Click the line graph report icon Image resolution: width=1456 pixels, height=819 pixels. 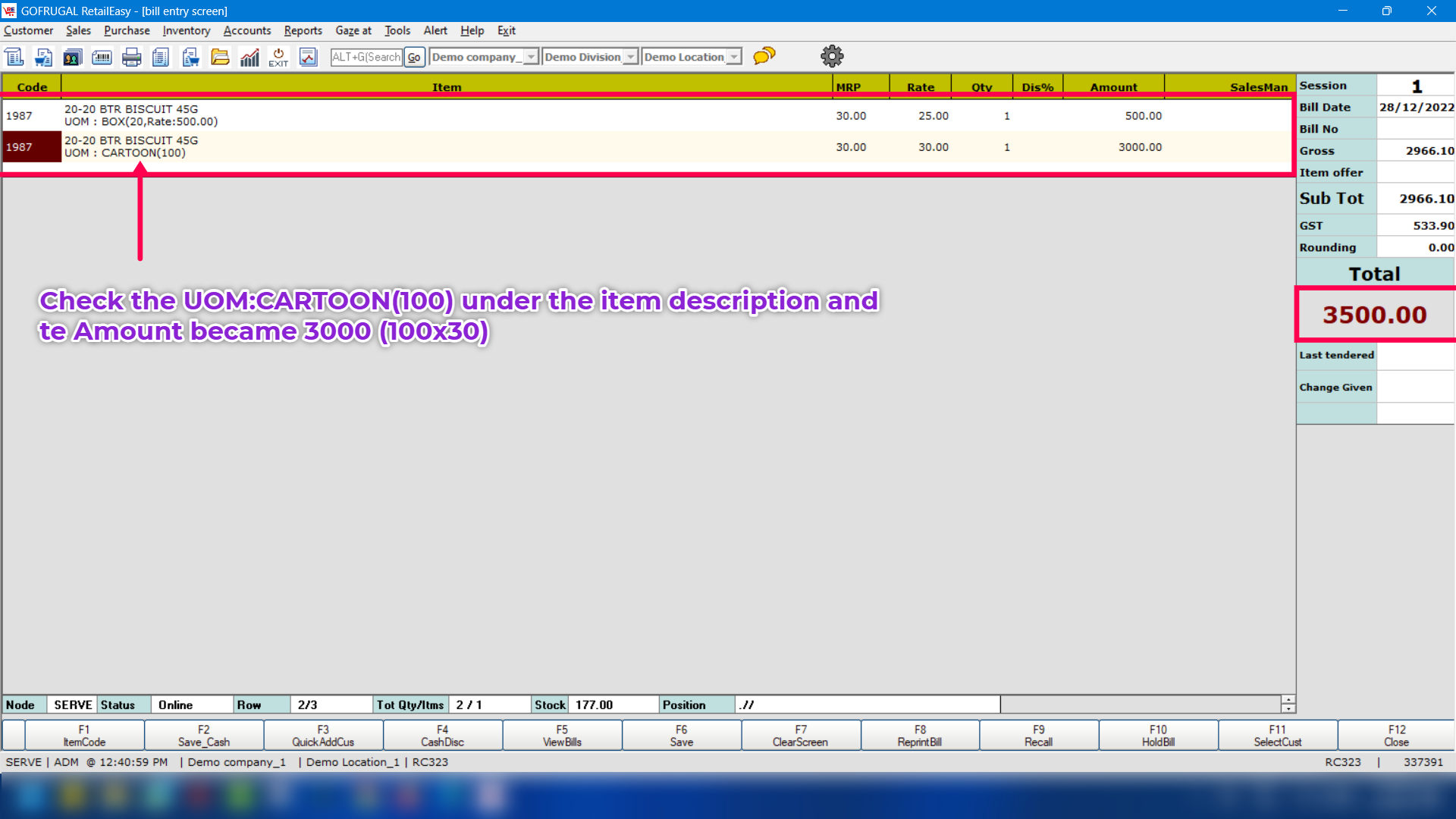pyautogui.click(x=308, y=57)
